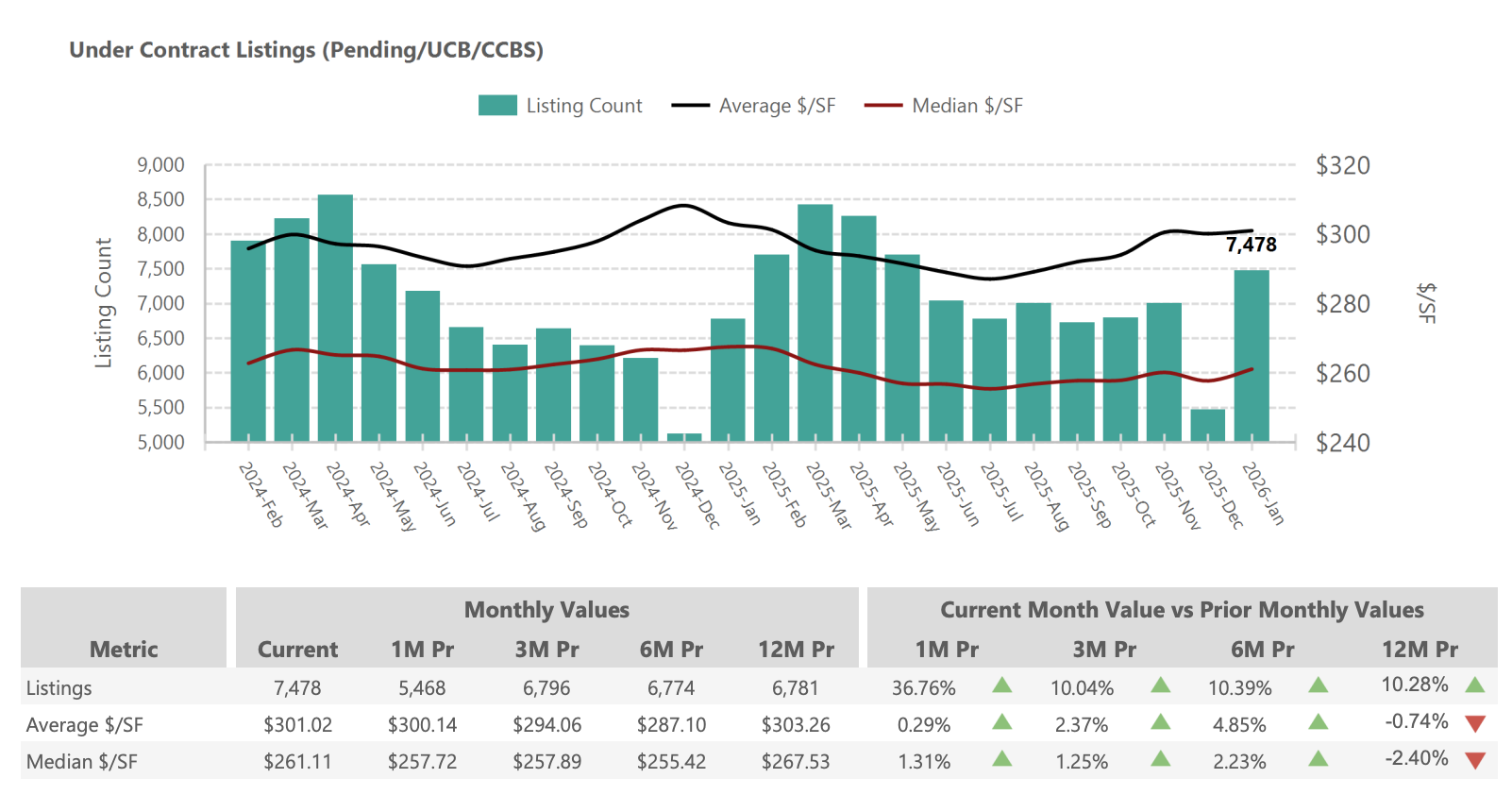Select the Monthly Values header group

546,610
